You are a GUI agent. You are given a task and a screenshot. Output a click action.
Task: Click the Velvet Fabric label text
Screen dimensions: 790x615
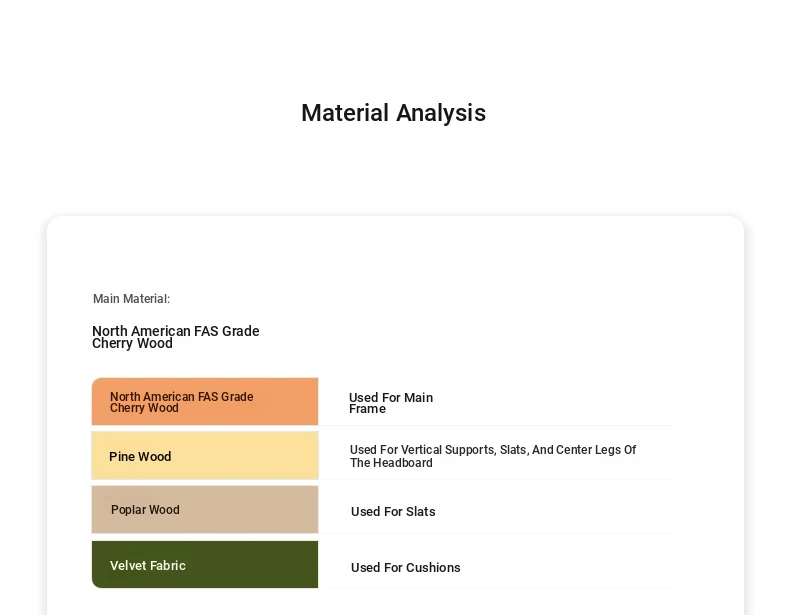(x=148, y=566)
